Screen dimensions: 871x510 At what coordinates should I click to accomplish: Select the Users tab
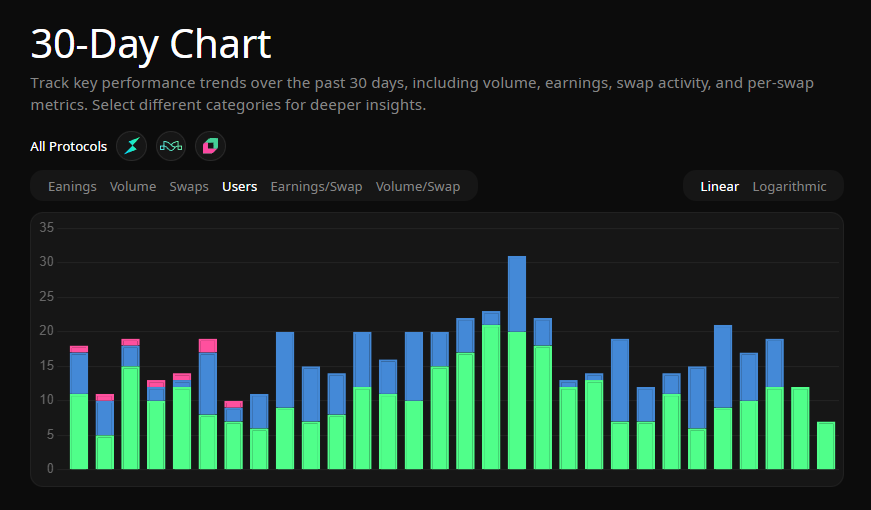pos(239,187)
